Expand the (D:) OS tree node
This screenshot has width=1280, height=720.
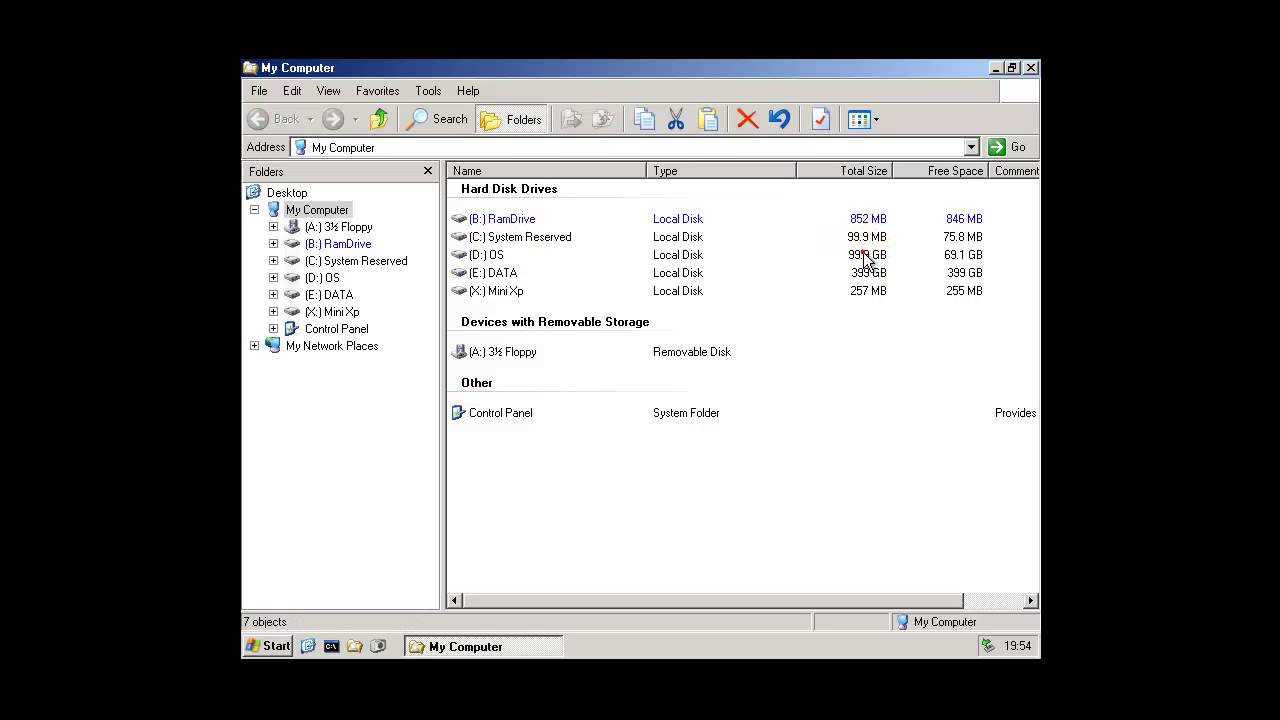pyautogui.click(x=273, y=278)
